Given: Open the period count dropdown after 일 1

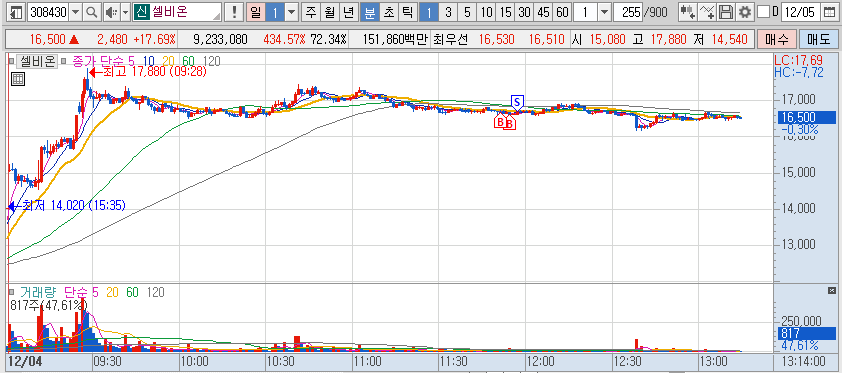Looking at the screenshot, I should pos(291,12).
